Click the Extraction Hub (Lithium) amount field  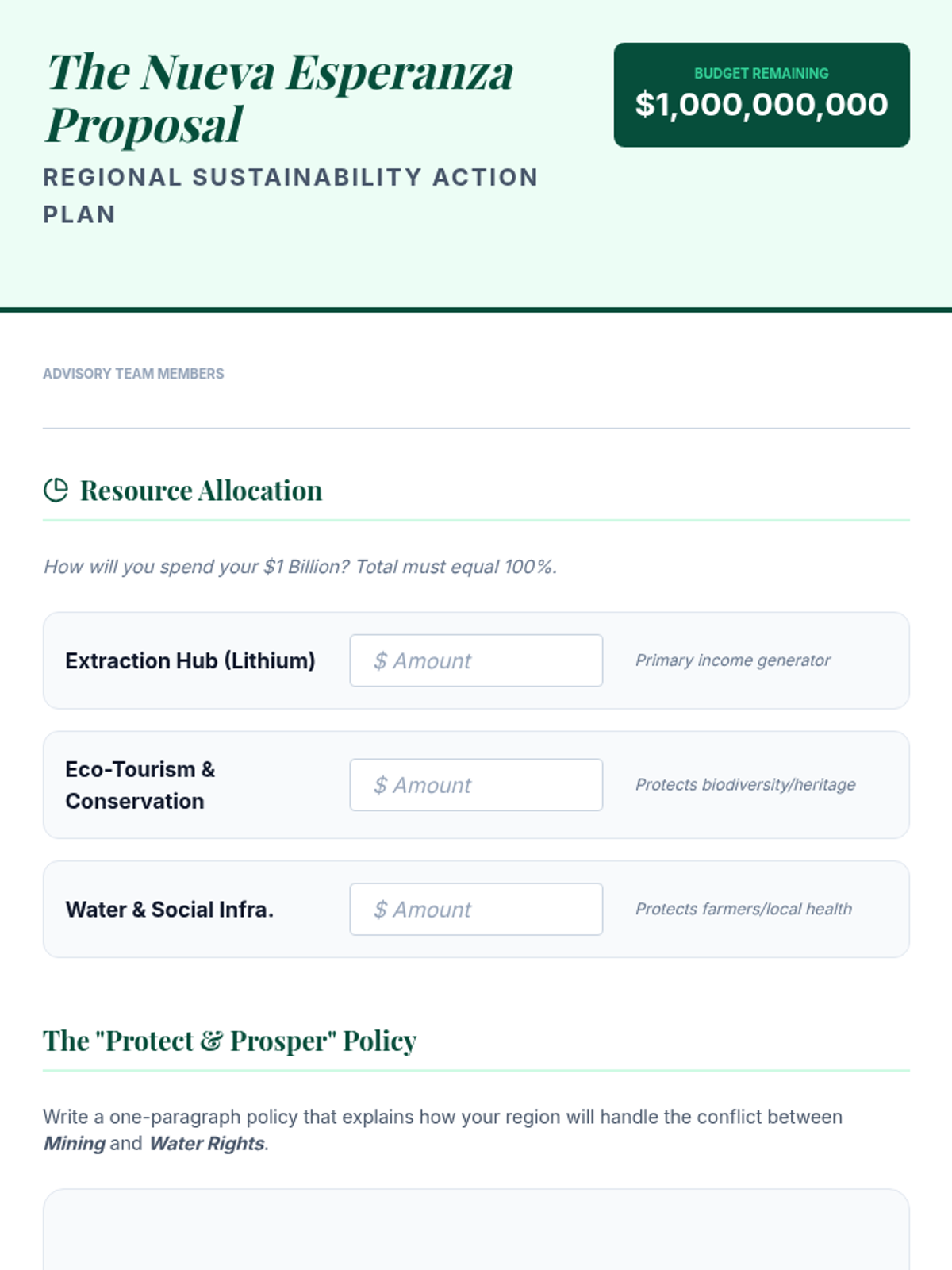(476, 660)
